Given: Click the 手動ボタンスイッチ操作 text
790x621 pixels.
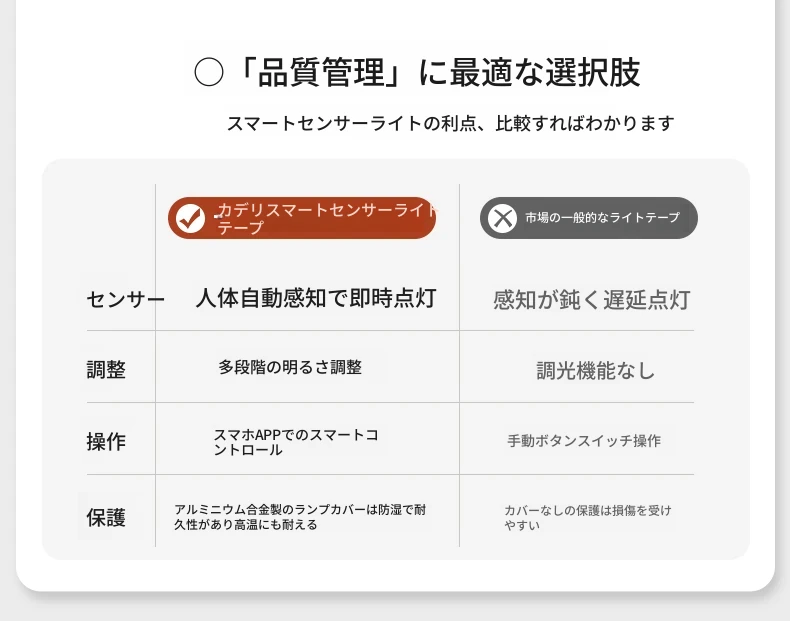Looking at the screenshot, I should [584, 441].
